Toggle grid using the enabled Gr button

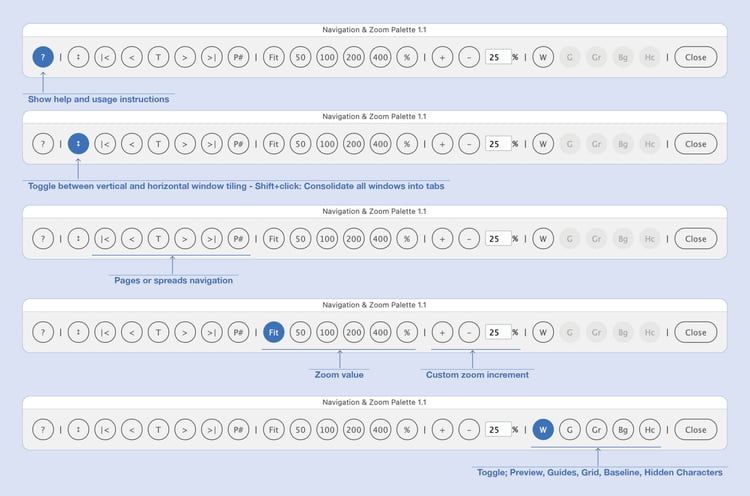[x=596, y=430]
